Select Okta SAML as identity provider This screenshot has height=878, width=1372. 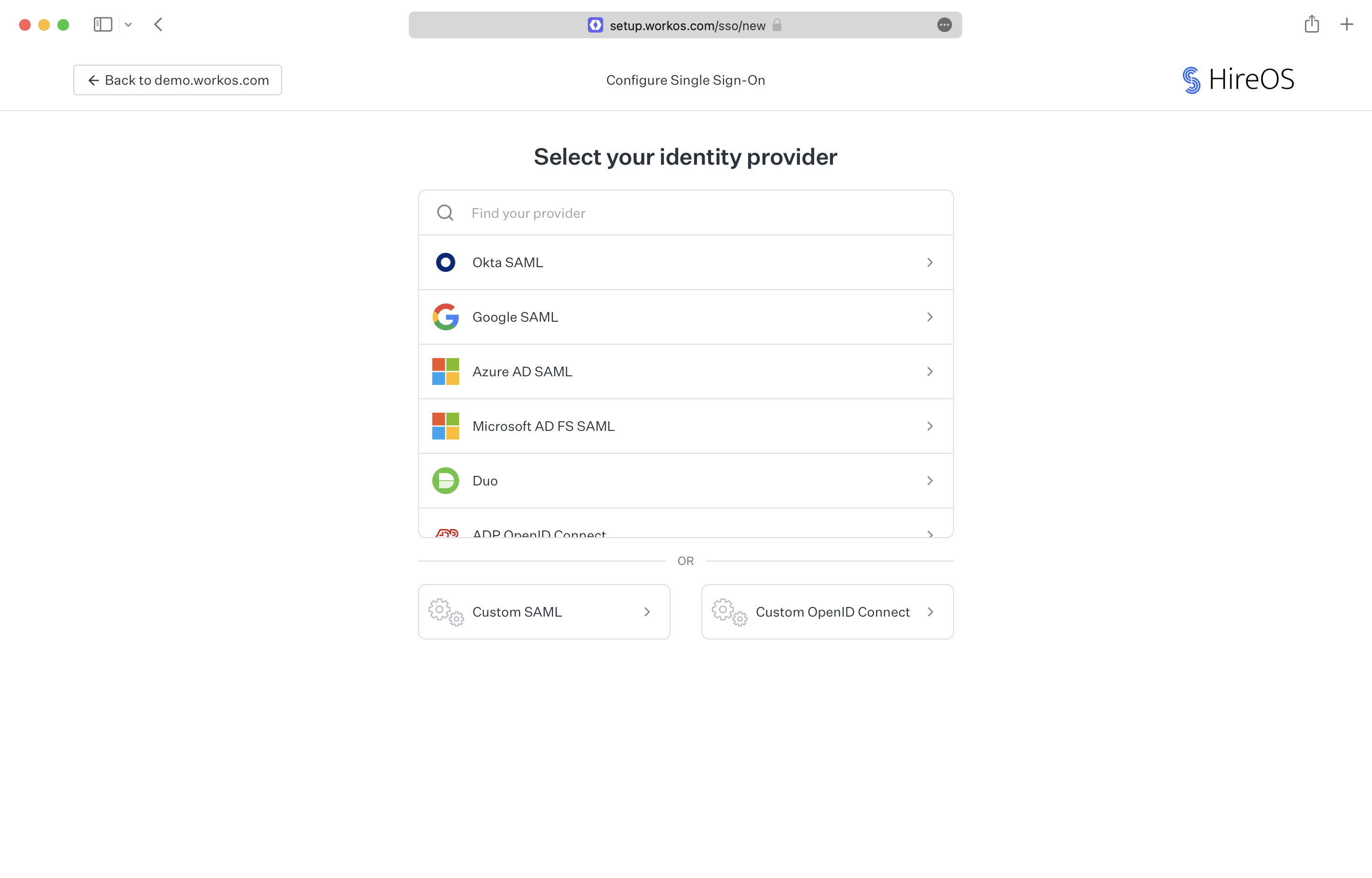686,262
